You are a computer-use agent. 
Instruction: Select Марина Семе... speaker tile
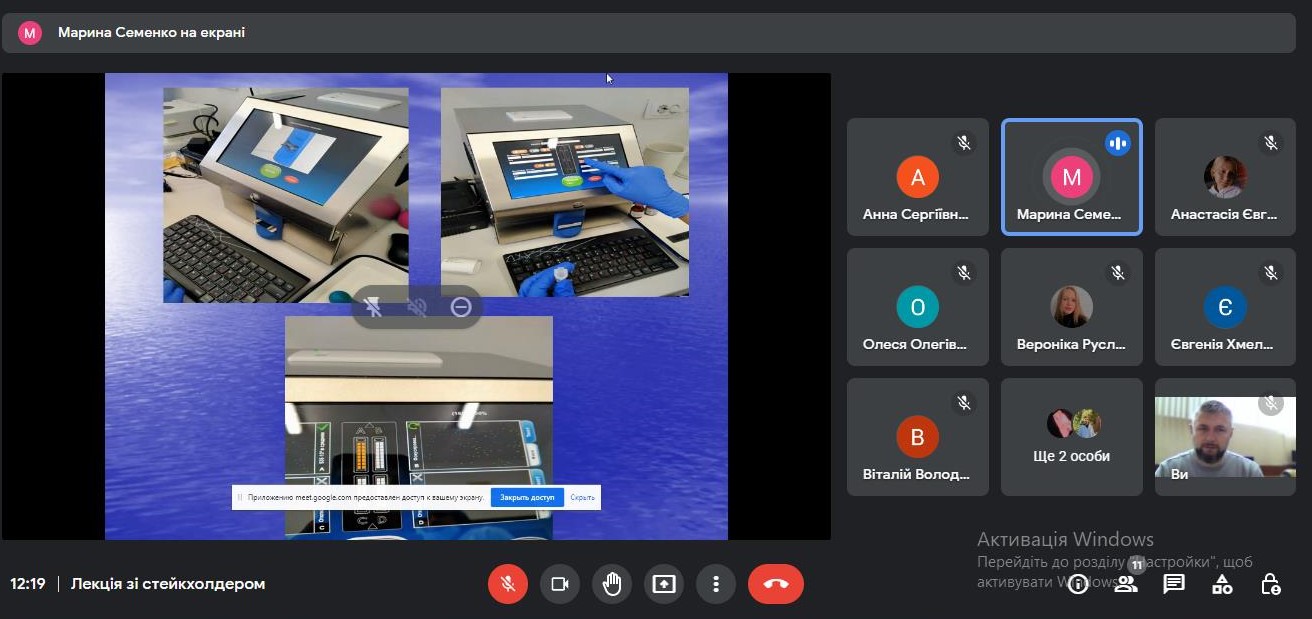tap(1072, 177)
